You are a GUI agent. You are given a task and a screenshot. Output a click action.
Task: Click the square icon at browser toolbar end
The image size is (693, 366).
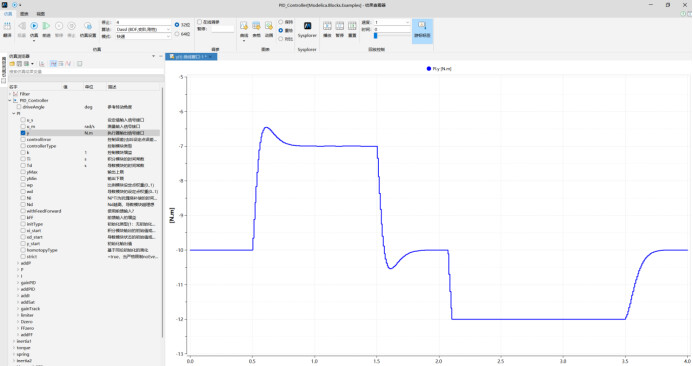tap(80, 64)
